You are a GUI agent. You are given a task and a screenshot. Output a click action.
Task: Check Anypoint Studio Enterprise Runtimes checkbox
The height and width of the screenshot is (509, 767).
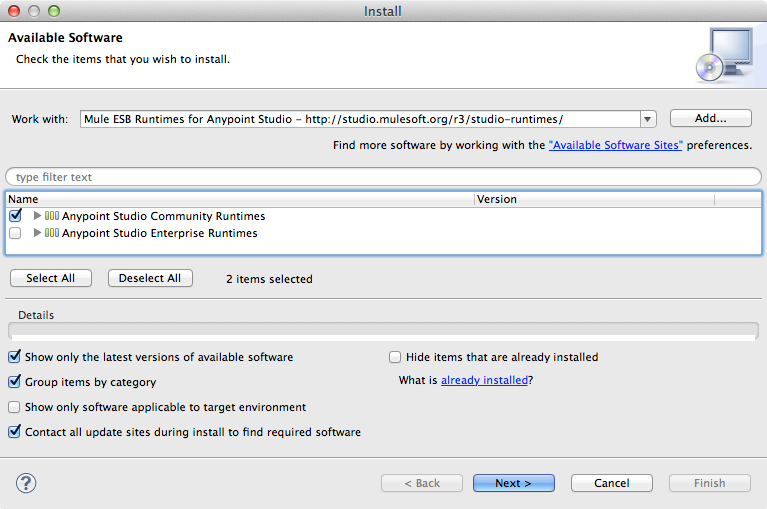tap(15, 233)
